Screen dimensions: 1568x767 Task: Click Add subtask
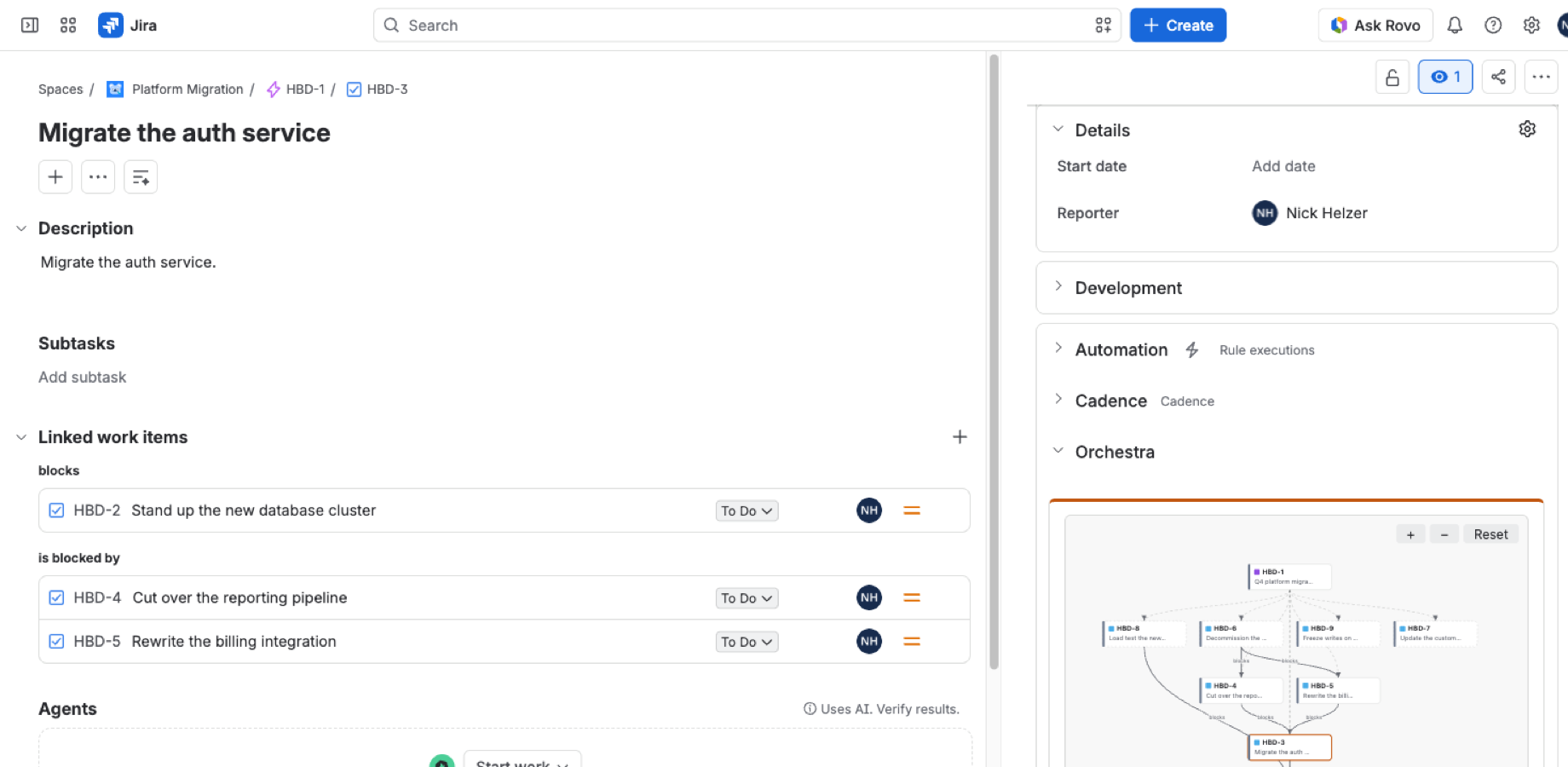(x=82, y=378)
